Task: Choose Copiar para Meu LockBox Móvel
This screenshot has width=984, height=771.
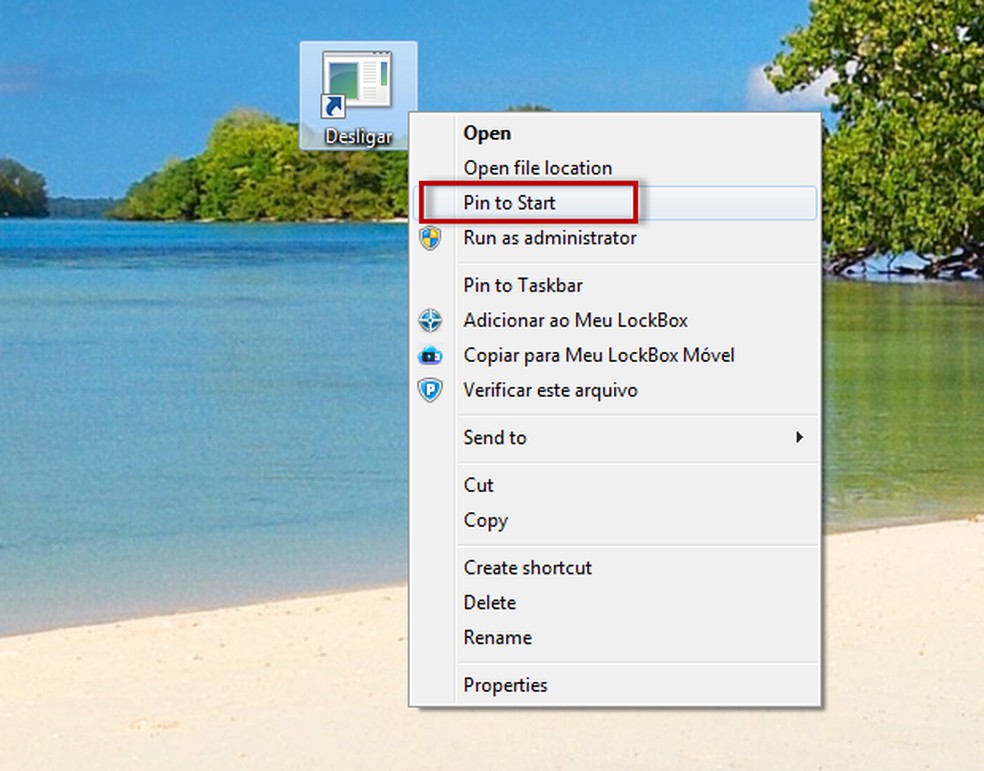Action: click(x=598, y=355)
